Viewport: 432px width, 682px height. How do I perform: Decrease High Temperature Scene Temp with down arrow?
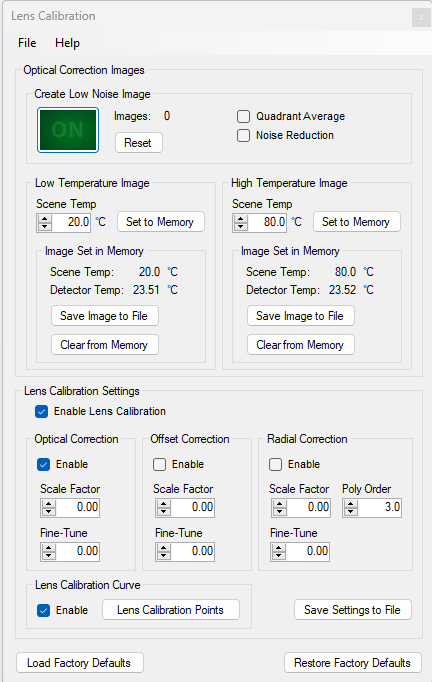coord(241,227)
